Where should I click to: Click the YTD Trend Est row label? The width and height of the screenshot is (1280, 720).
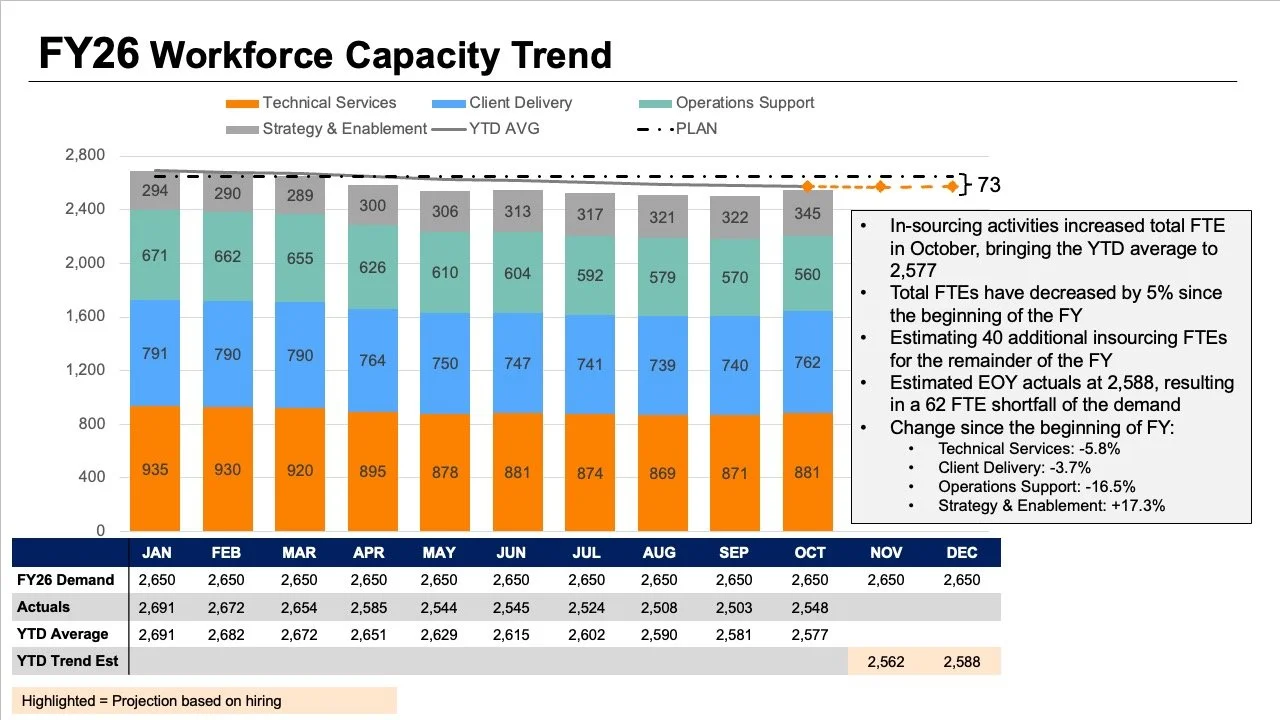(x=66, y=661)
